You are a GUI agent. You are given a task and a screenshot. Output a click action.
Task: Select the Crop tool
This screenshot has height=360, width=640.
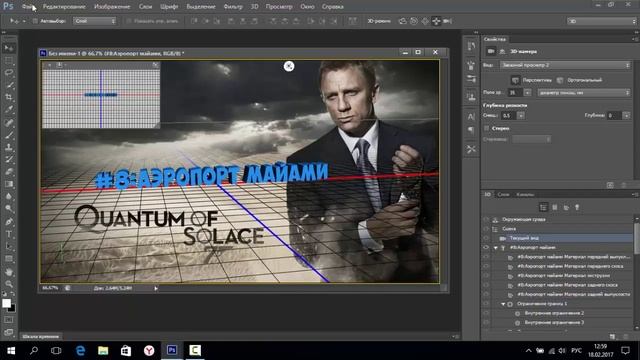coord(9,98)
